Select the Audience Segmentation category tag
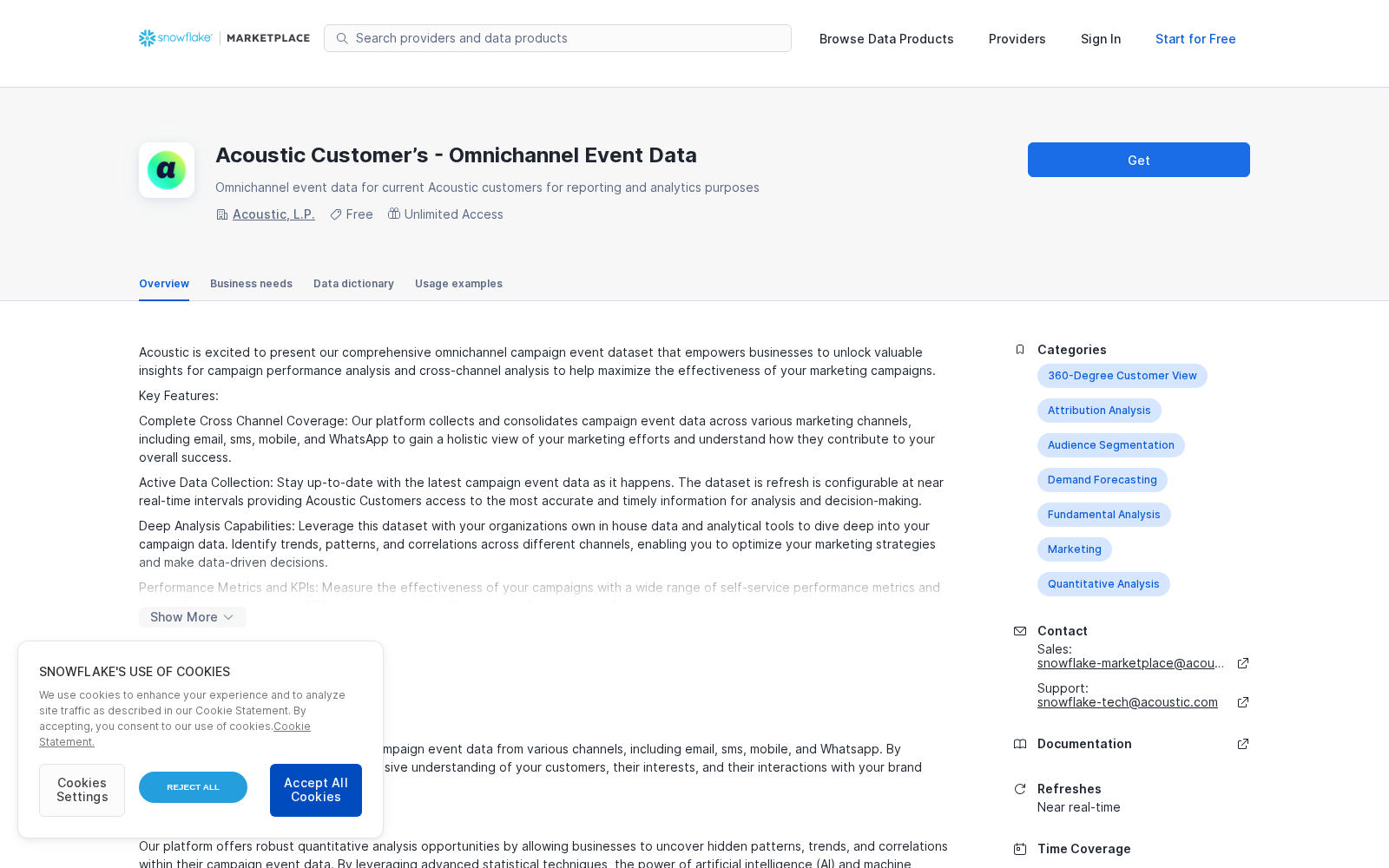The height and width of the screenshot is (868, 1389). coord(1110,445)
